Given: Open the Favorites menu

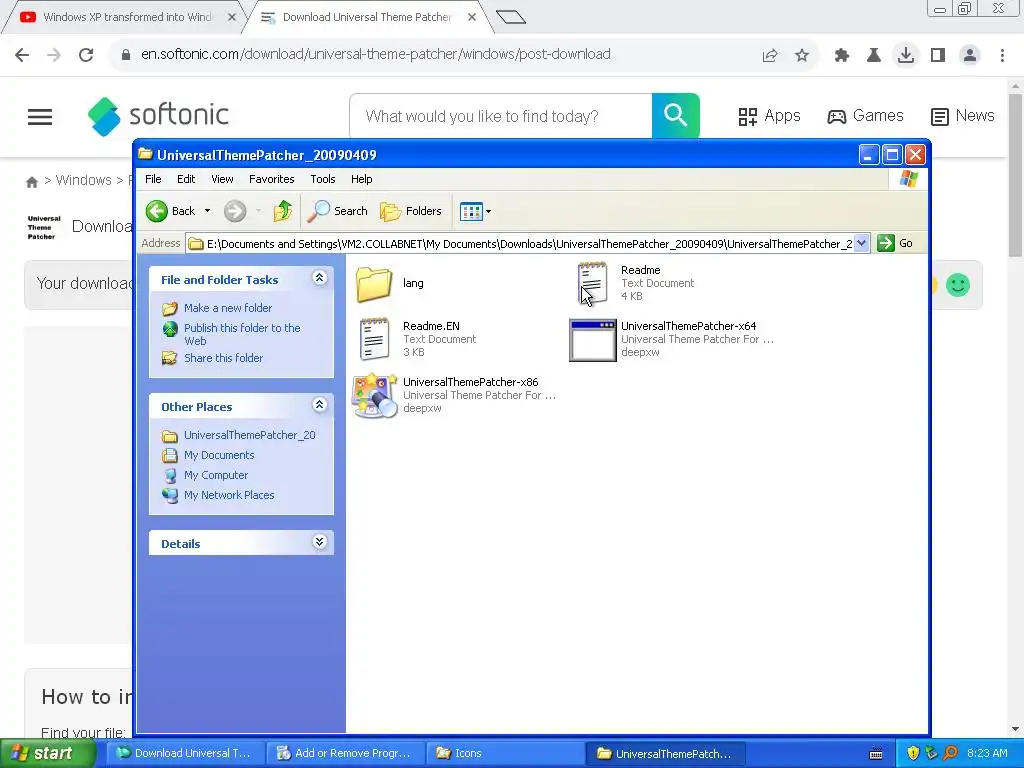Looking at the screenshot, I should pyautogui.click(x=272, y=179).
